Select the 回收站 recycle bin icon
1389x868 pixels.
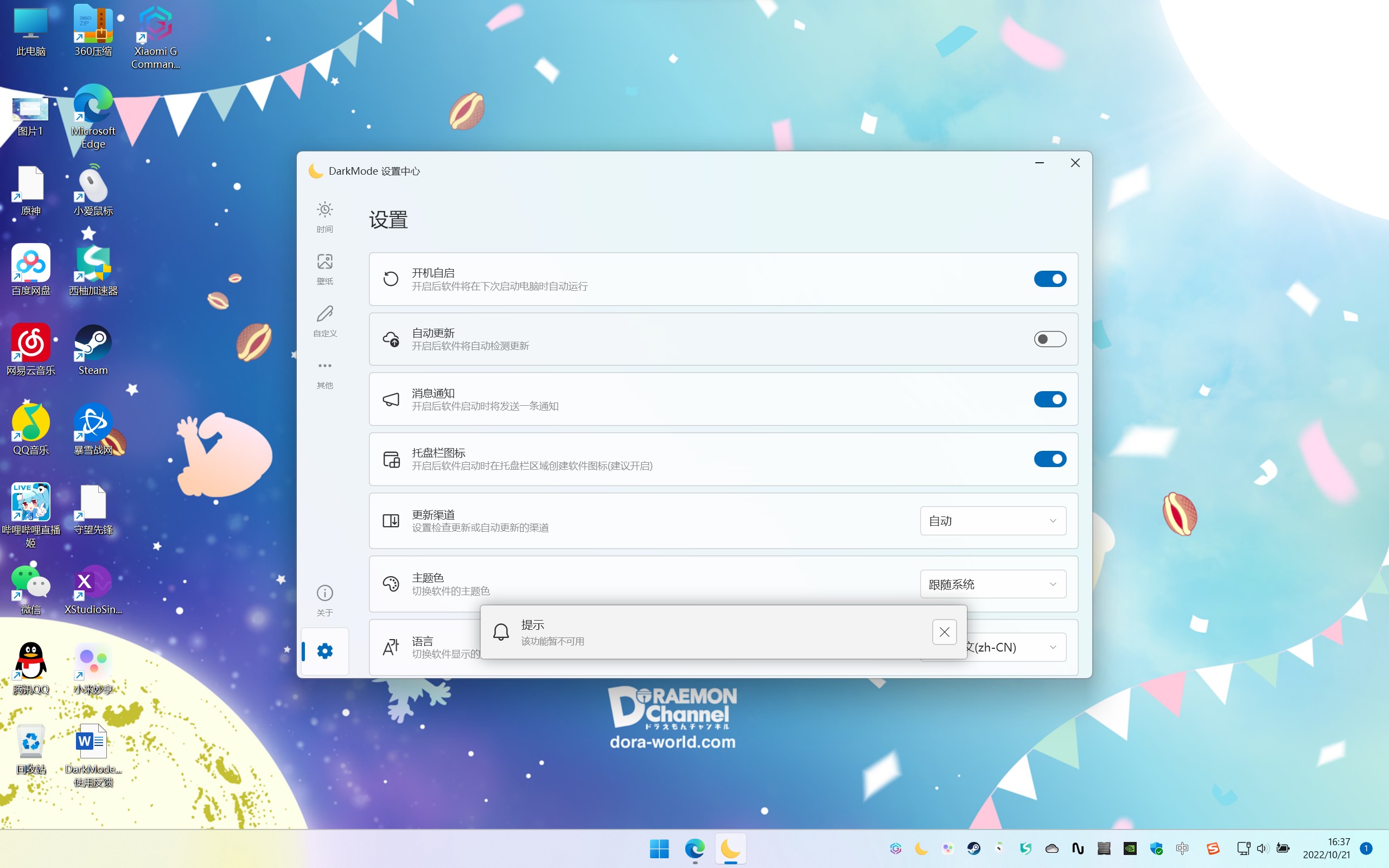pyautogui.click(x=31, y=749)
